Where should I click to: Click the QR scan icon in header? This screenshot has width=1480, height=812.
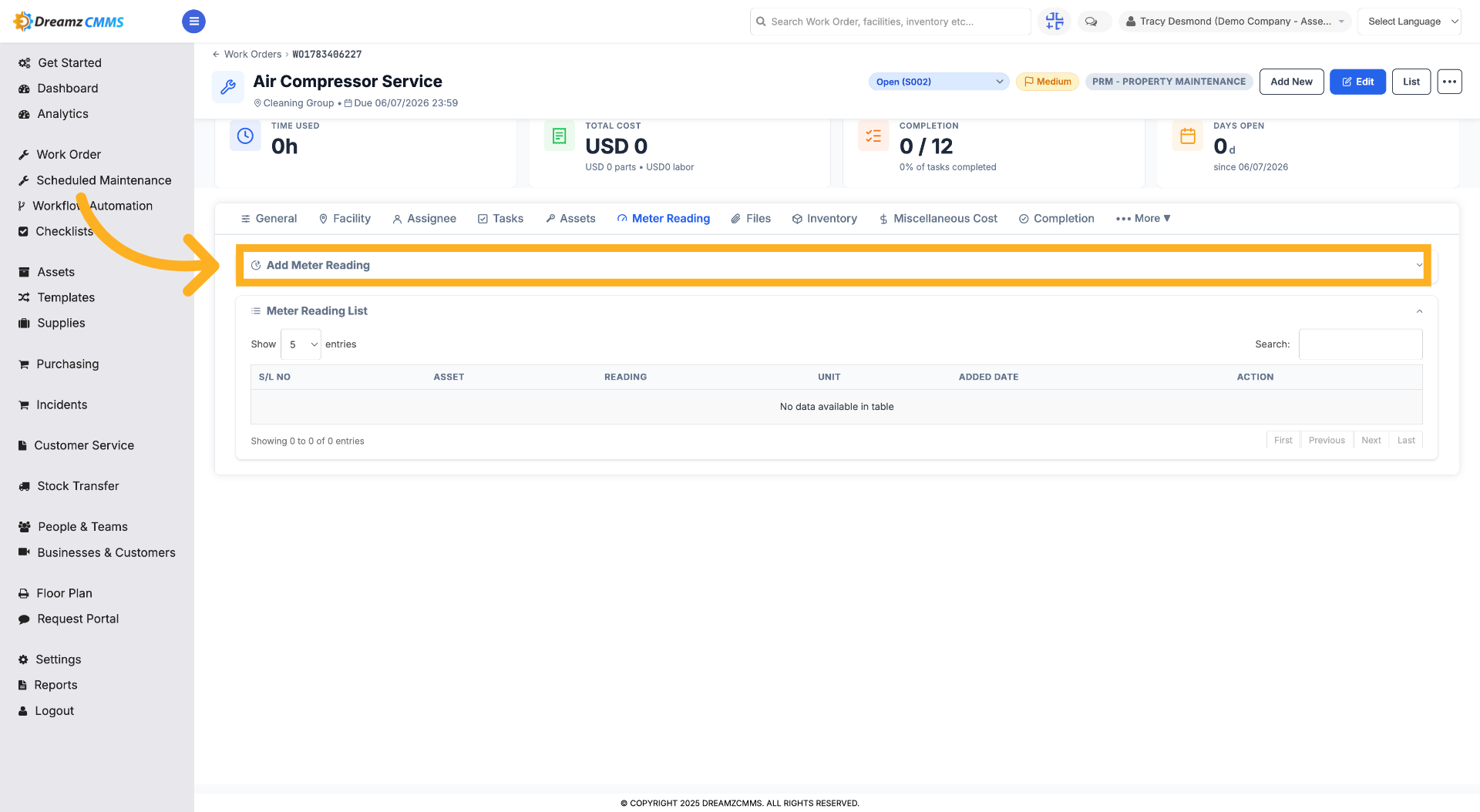pos(1054,22)
